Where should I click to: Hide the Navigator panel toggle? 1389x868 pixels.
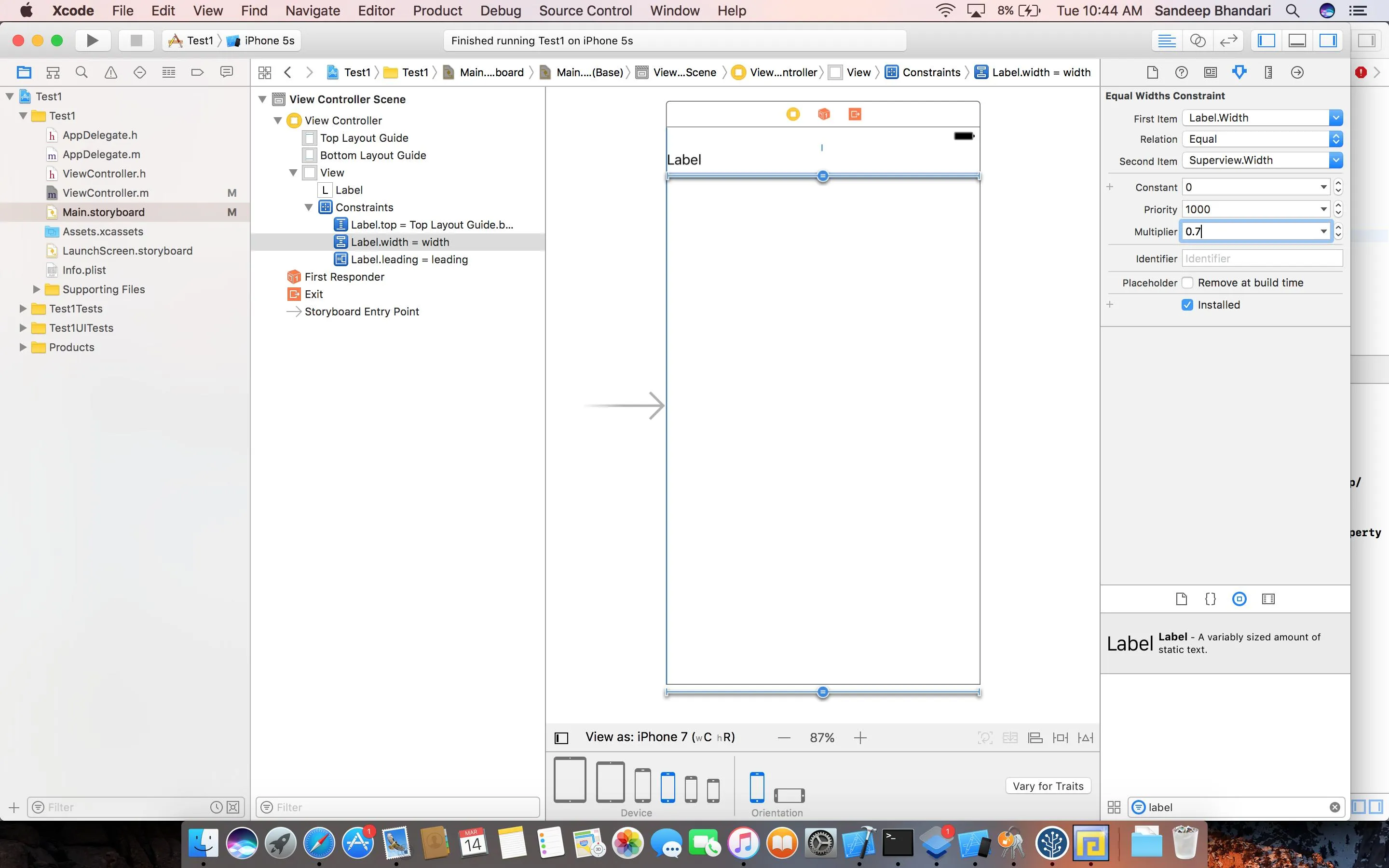pyautogui.click(x=1266, y=40)
